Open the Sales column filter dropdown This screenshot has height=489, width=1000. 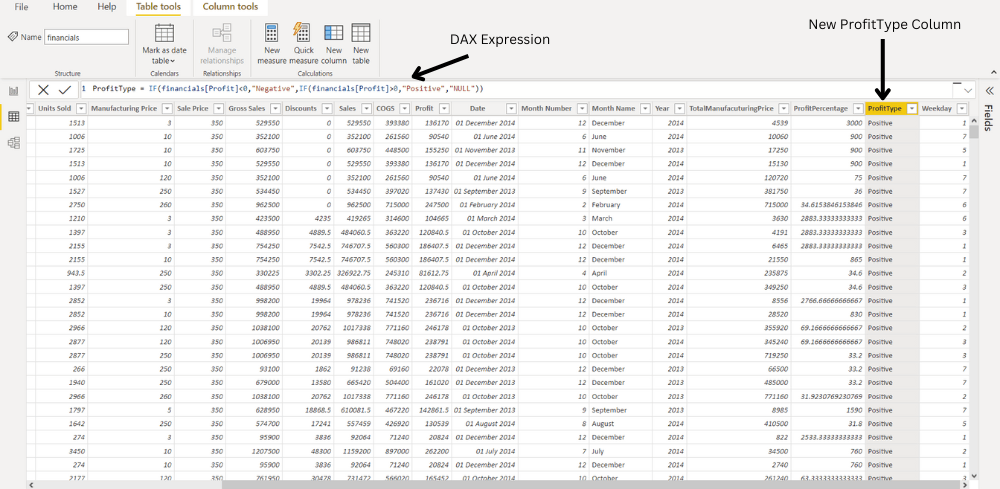point(366,108)
